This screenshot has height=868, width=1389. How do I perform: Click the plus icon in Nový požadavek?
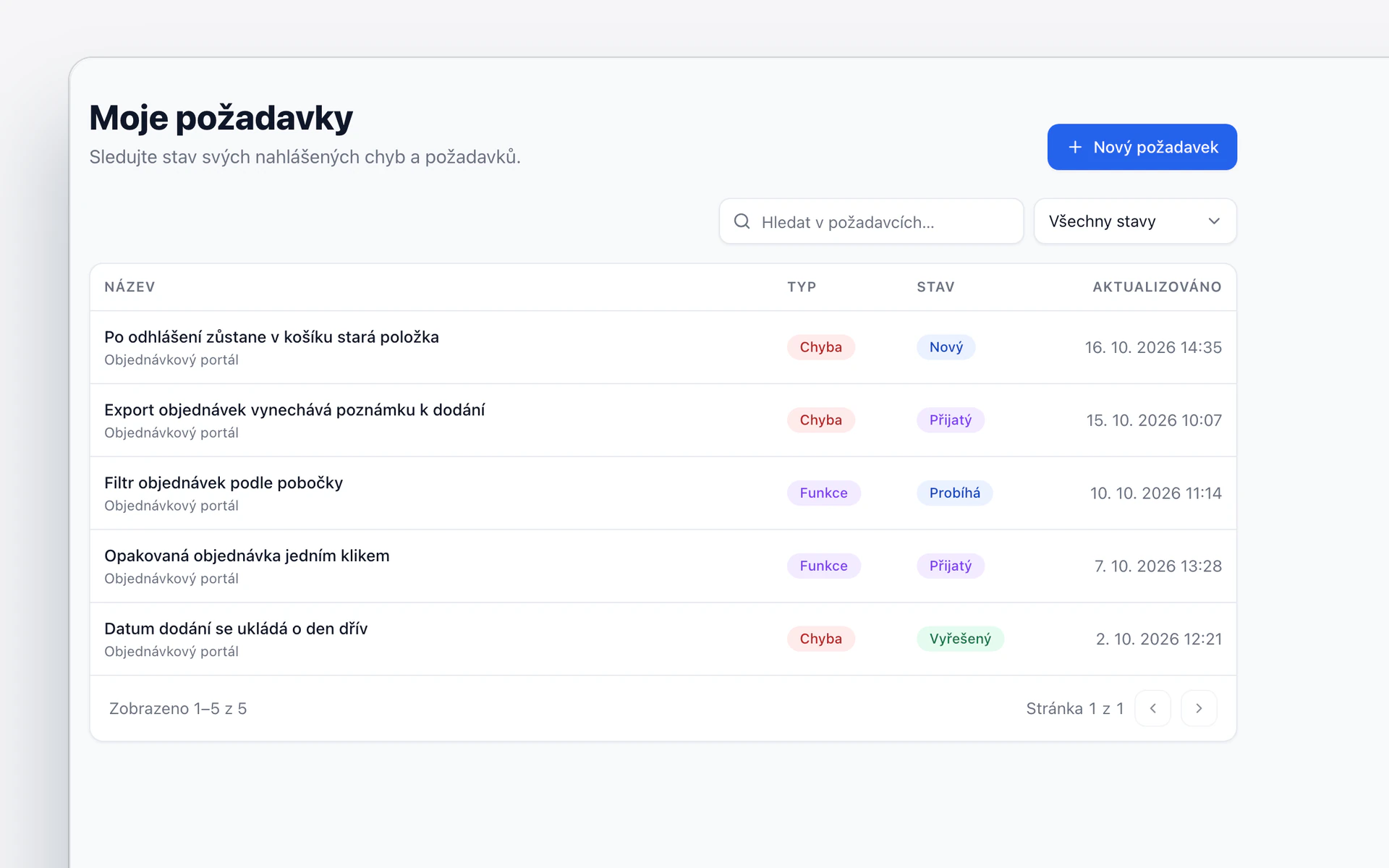[x=1075, y=148]
